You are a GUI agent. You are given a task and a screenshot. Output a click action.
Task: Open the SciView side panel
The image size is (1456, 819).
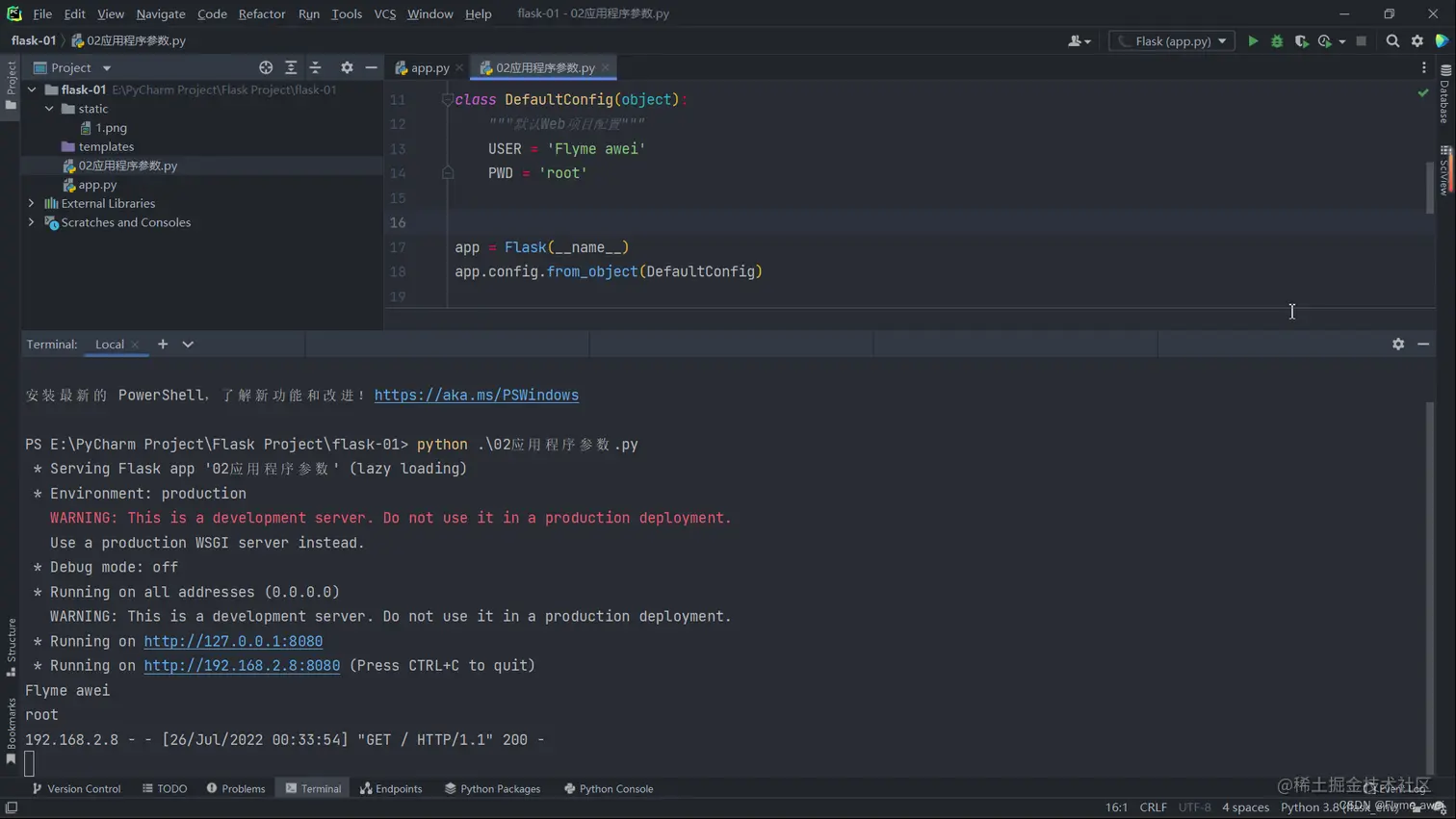[x=1445, y=170]
